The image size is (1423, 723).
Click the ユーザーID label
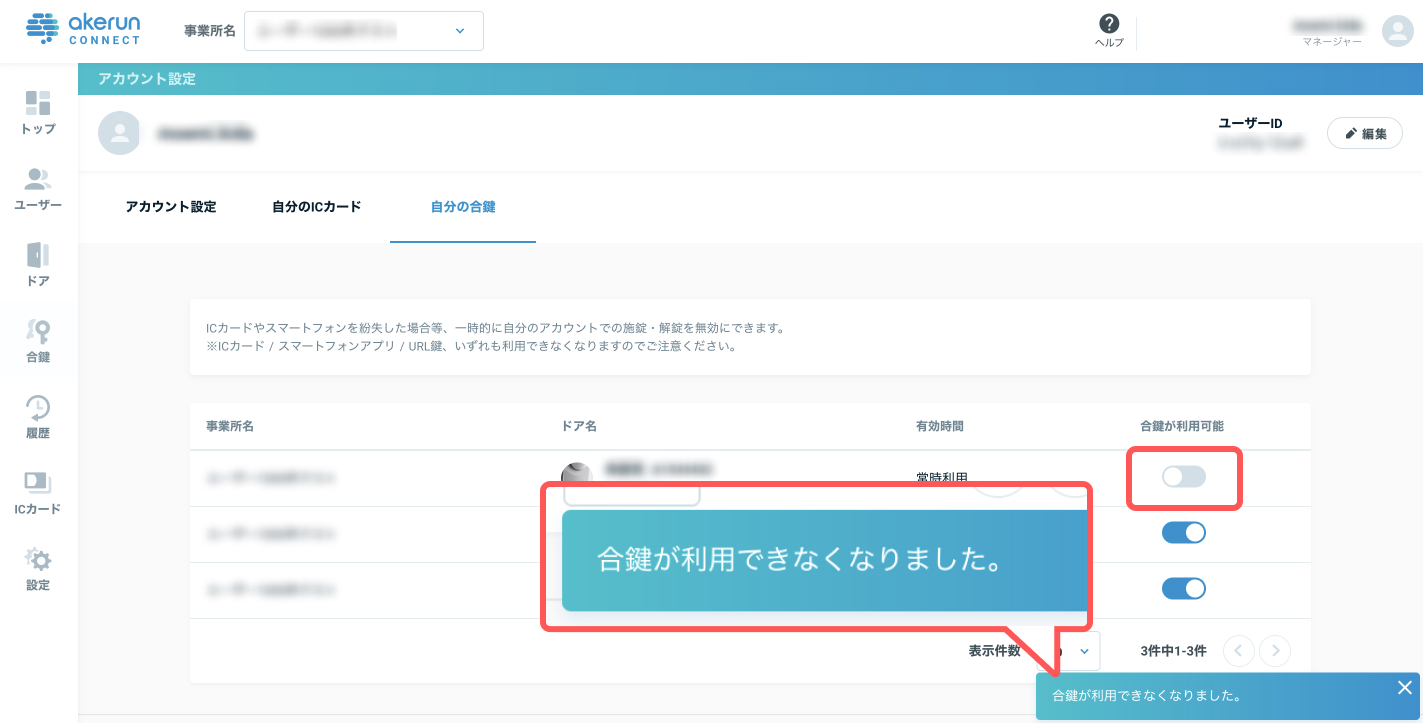click(x=1250, y=123)
